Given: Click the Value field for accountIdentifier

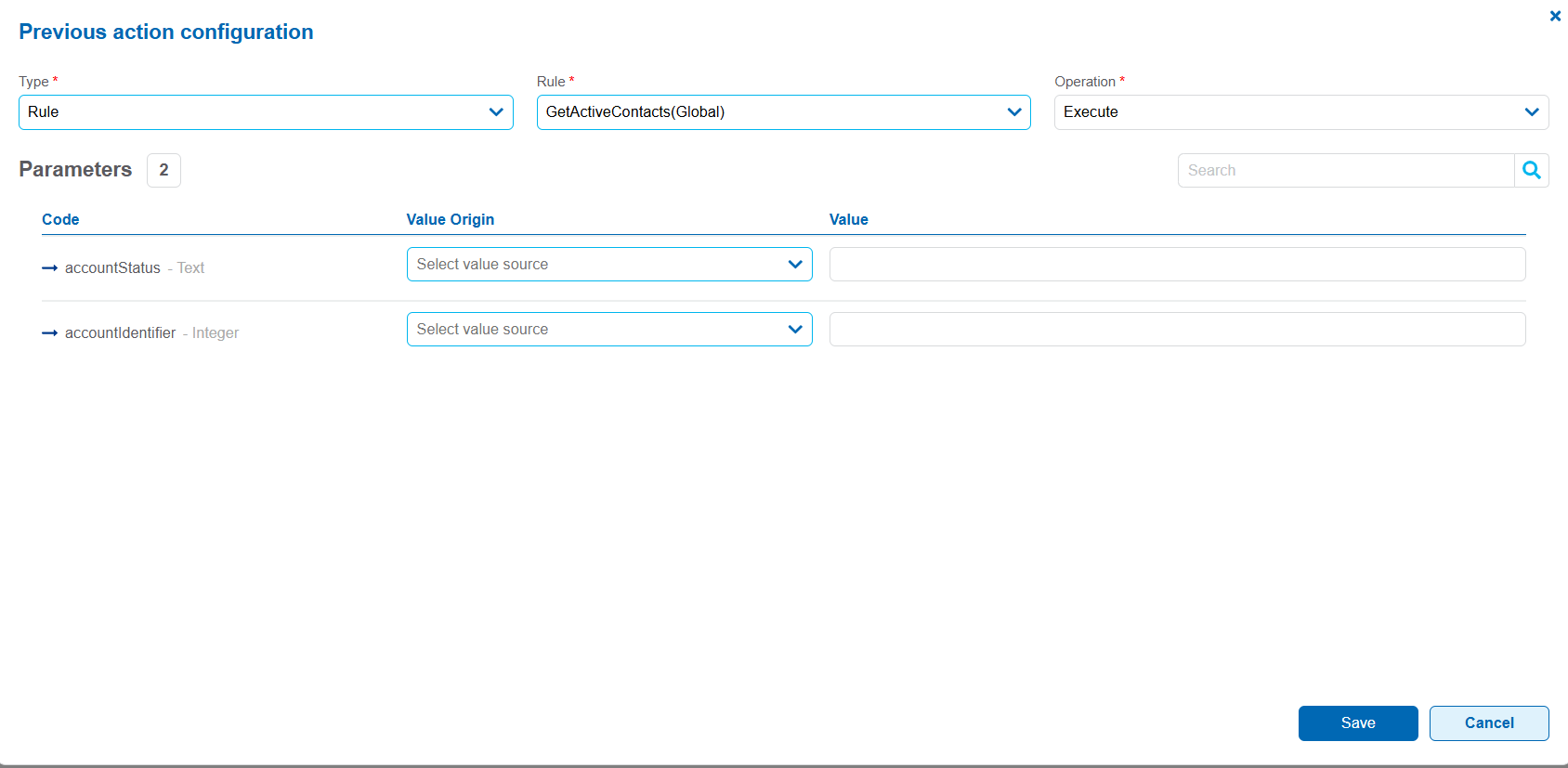Looking at the screenshot, I should tap(1177, 329).
